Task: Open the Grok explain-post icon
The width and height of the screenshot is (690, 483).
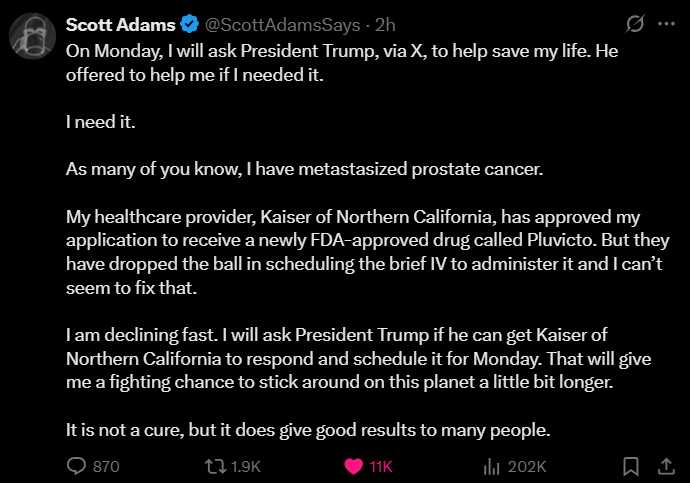Action: [x=633, y=24]
